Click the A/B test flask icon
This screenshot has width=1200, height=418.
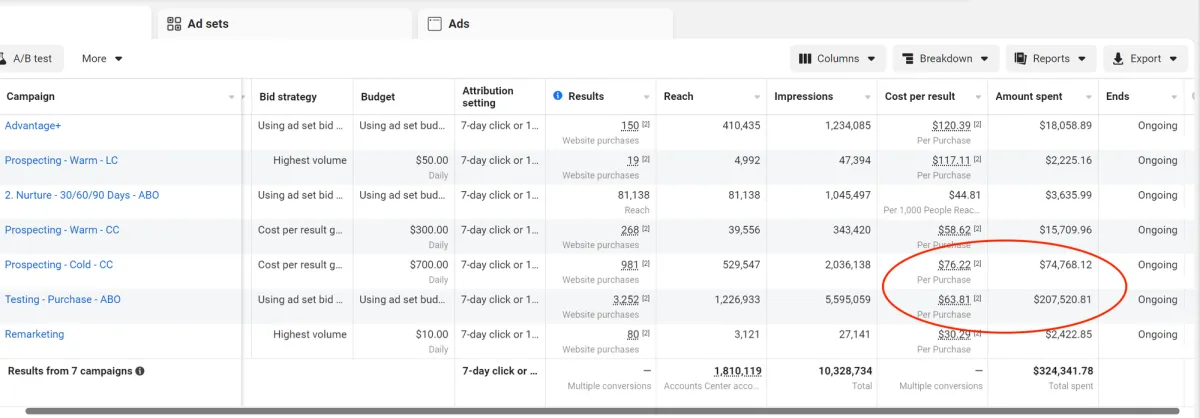click(x=3, y=58)
